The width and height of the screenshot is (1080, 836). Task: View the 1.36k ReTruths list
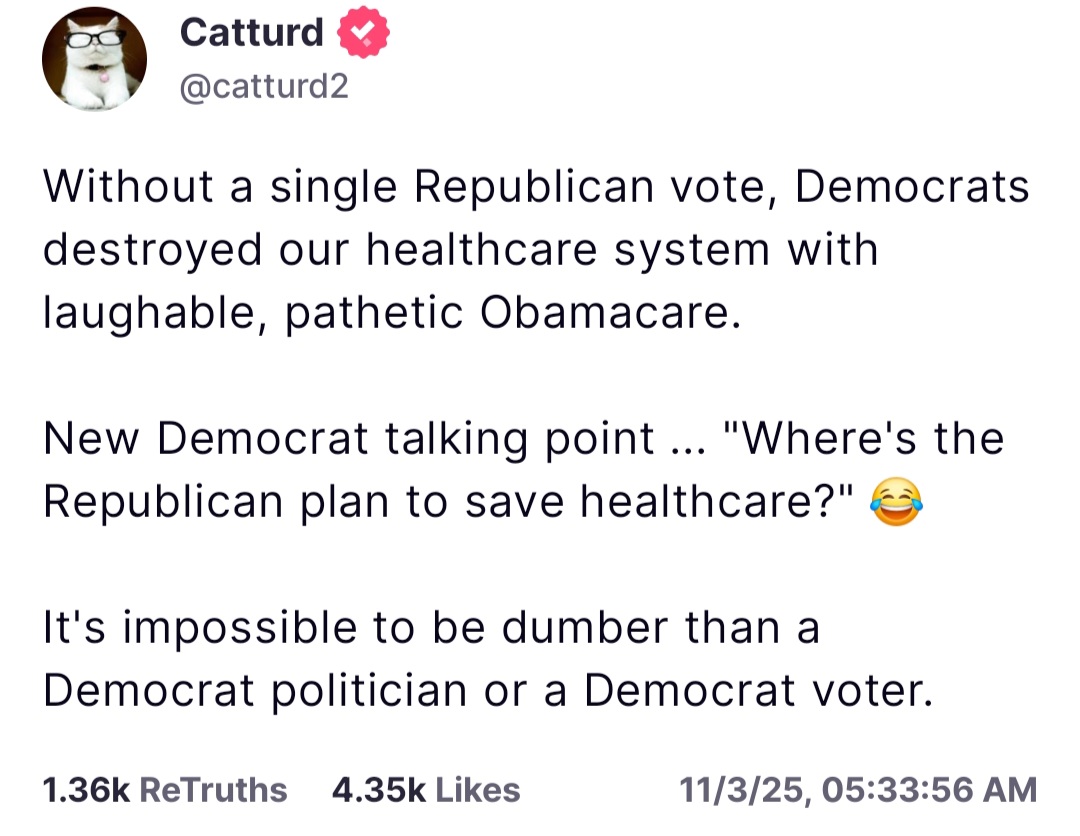point(165,790)
